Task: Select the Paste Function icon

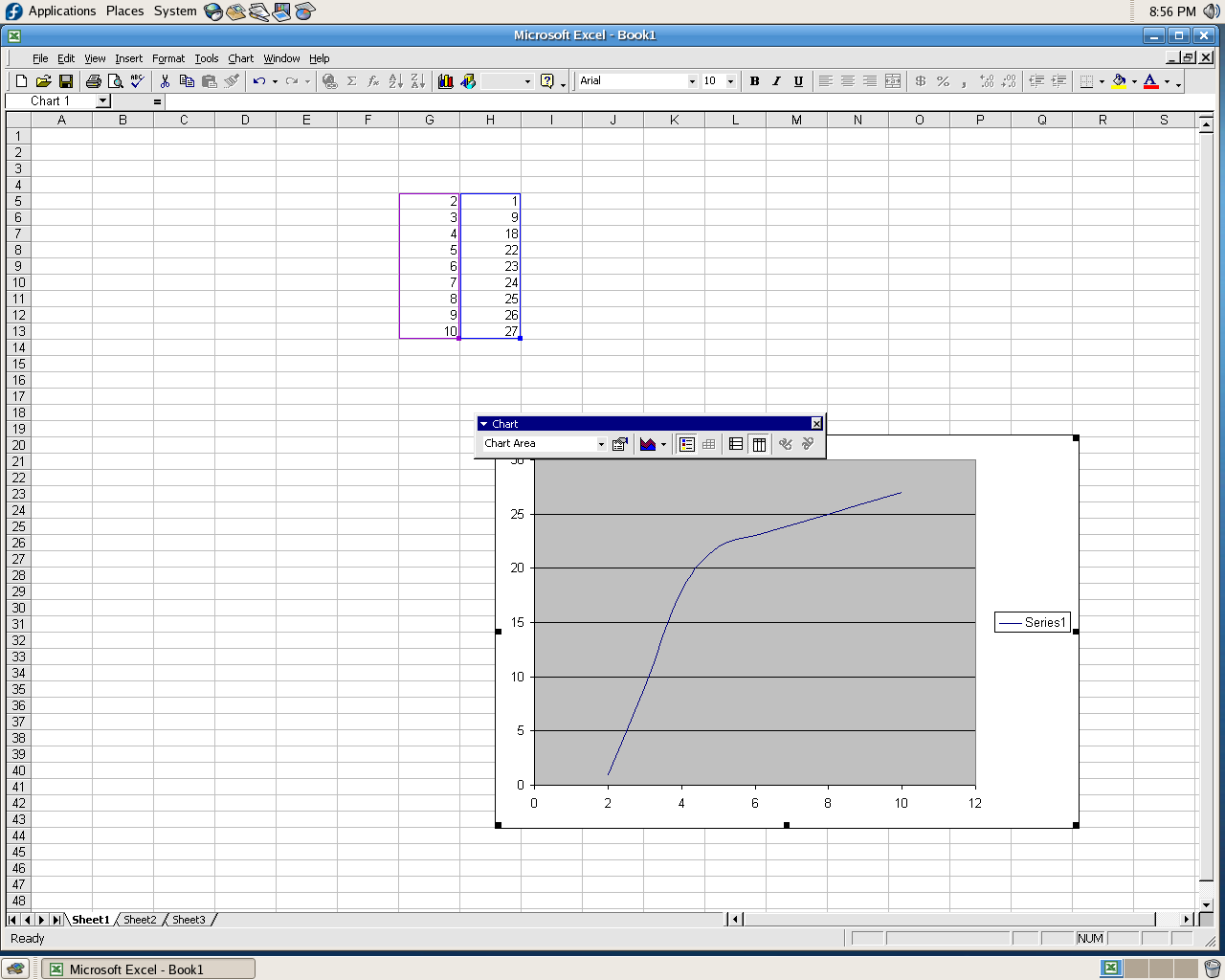Action: [x=373, y=81]
